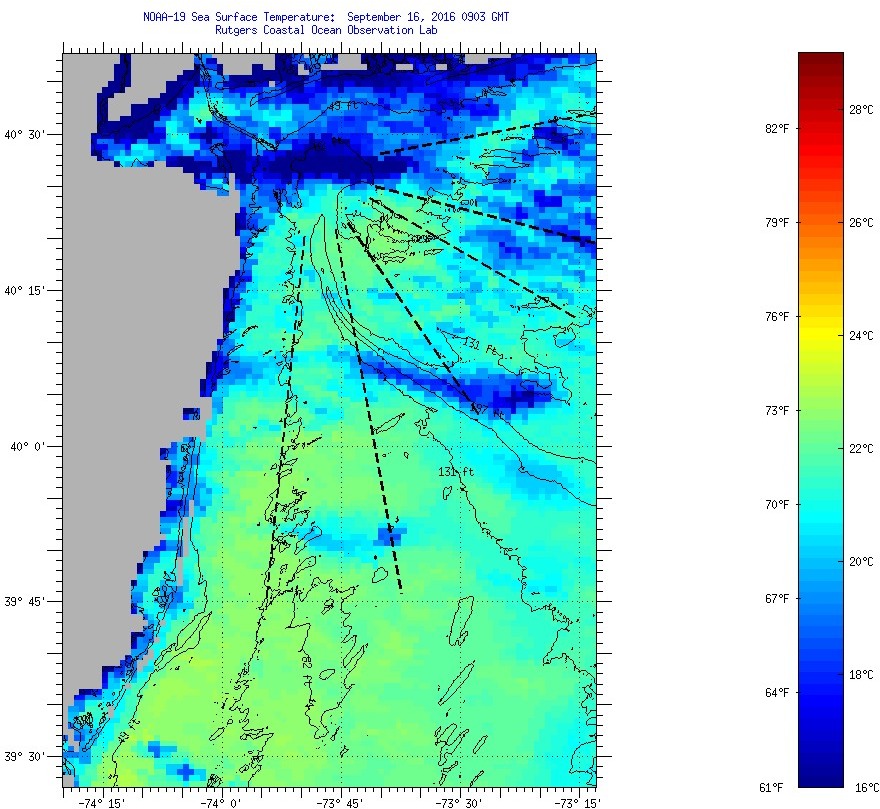Screen dimensions: 880x809
Task: Click the 197 ft depth contour label
Action: (x=487, y=411)
